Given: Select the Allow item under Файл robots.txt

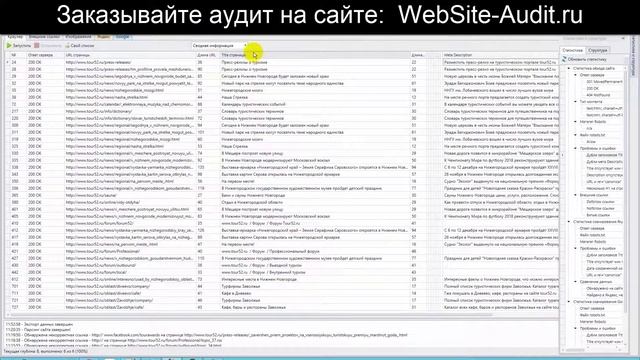Looking at the screenshot, I should point(591,142).
